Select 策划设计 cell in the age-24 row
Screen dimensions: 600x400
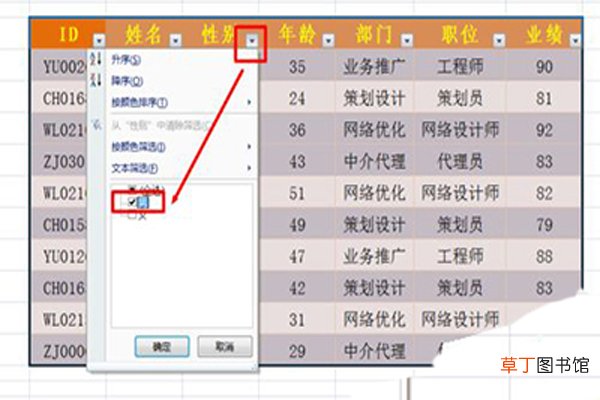pos(374,98)
